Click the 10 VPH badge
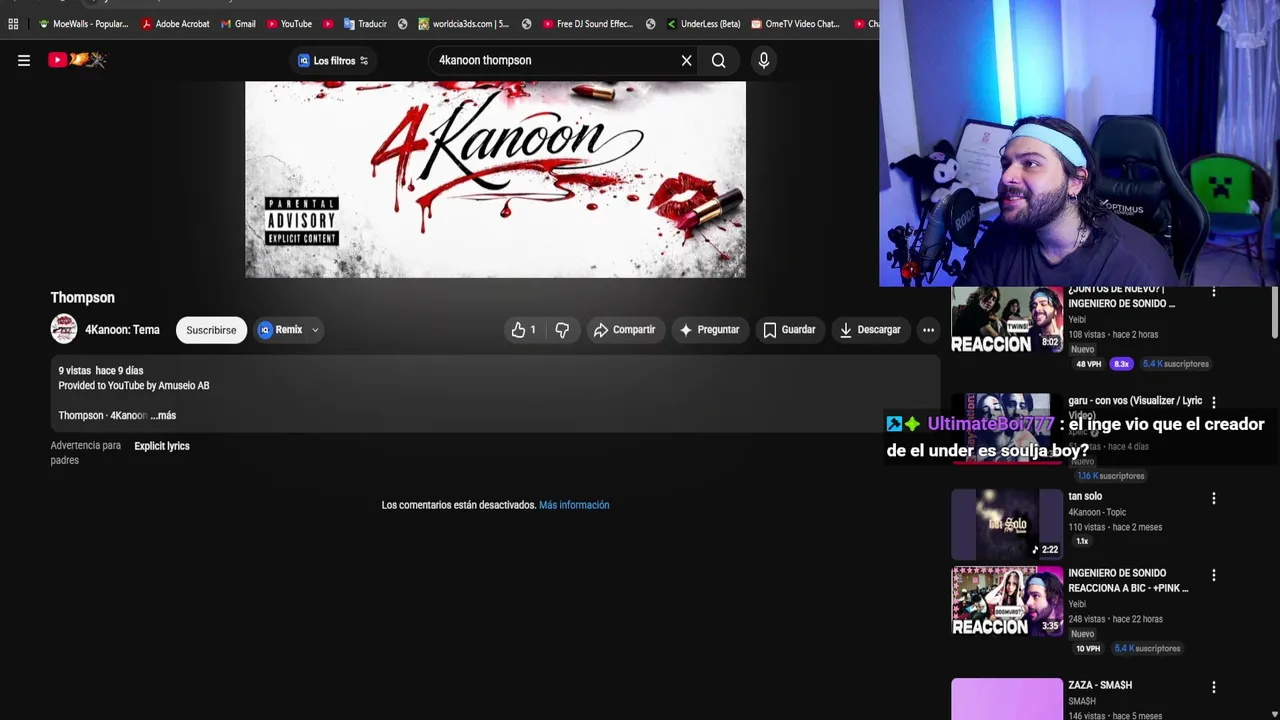Viewport: 1280px width, 720px height. [x=1088, y=649]
